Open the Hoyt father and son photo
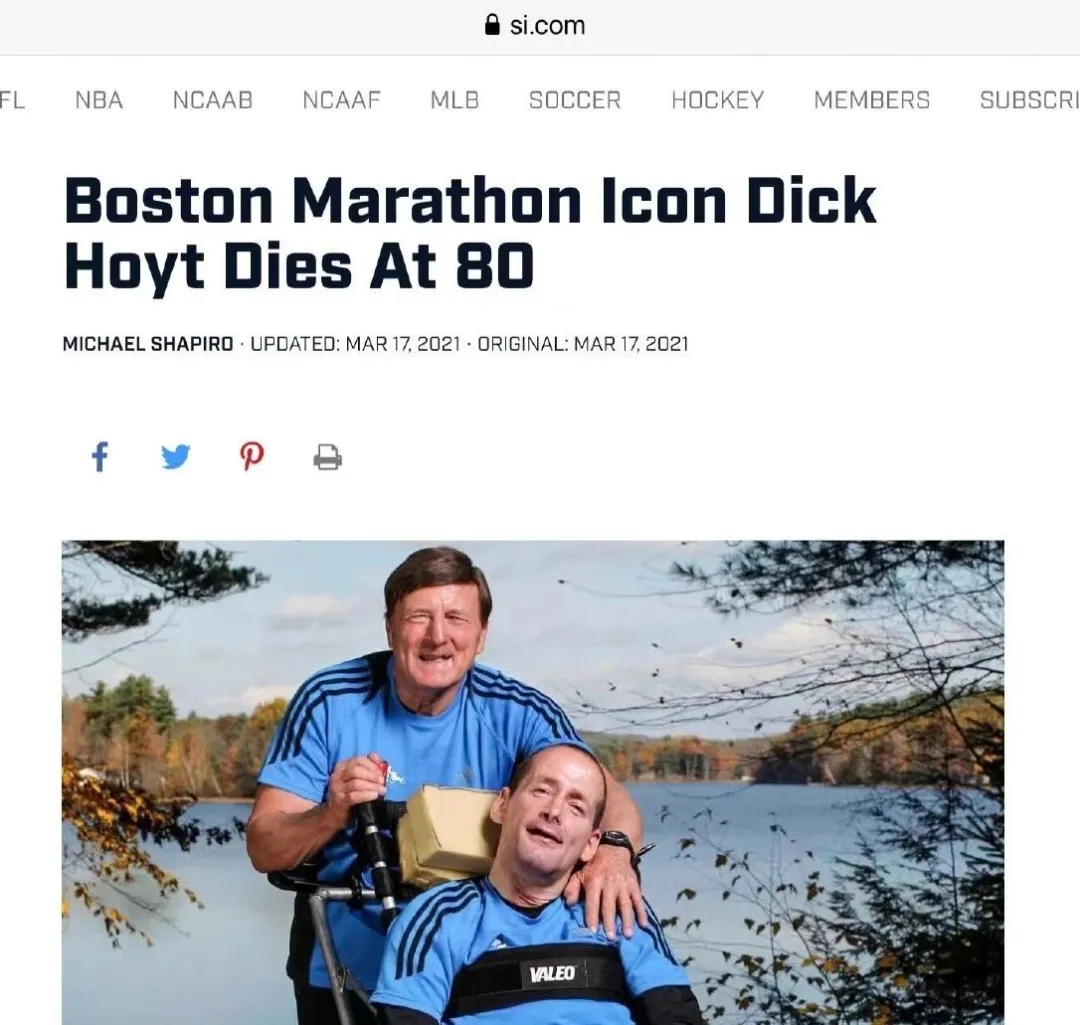The image size is (1080, 1025). click(533, 783)
